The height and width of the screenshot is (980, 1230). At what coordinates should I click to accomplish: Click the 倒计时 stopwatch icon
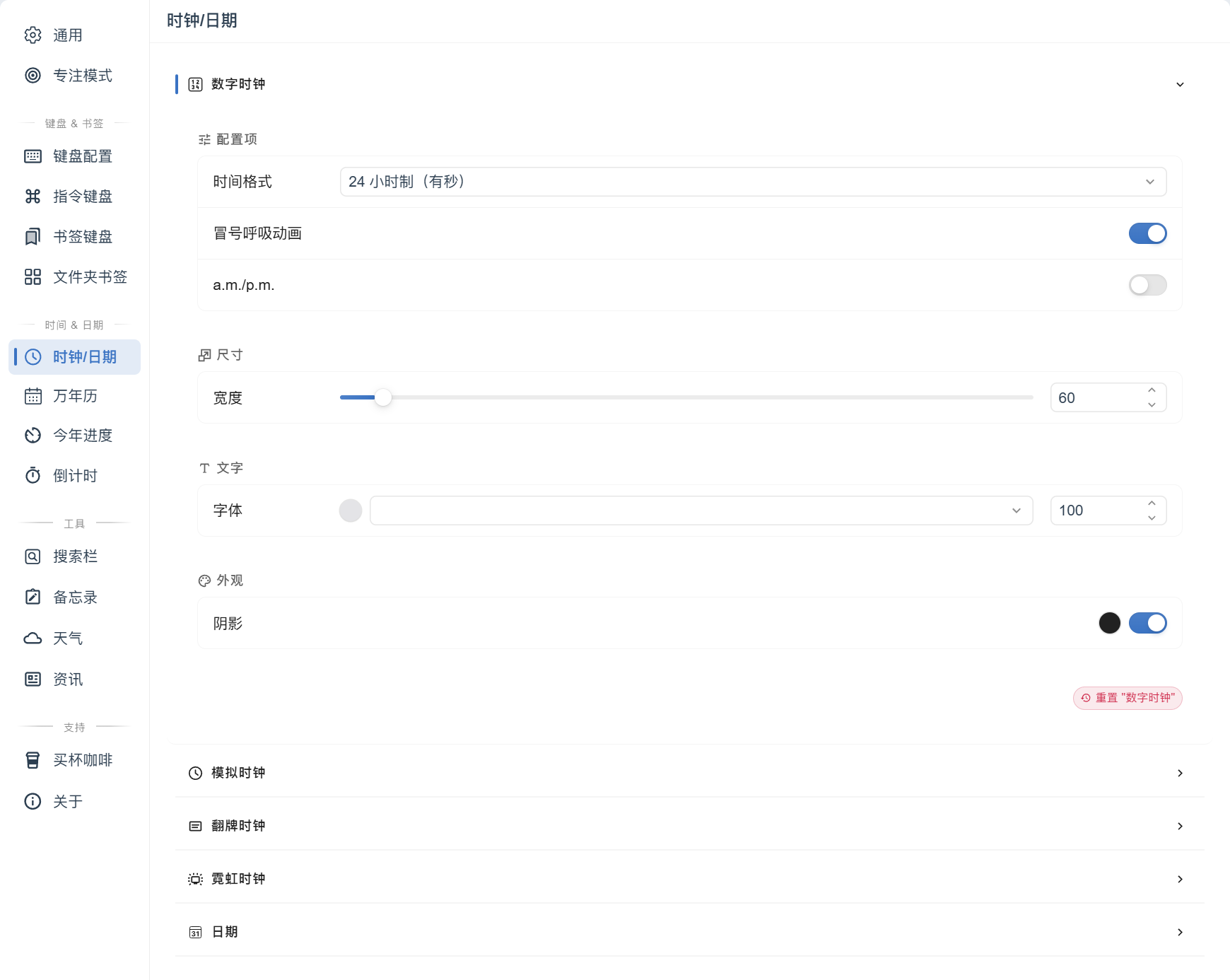[x=33, y=476]
